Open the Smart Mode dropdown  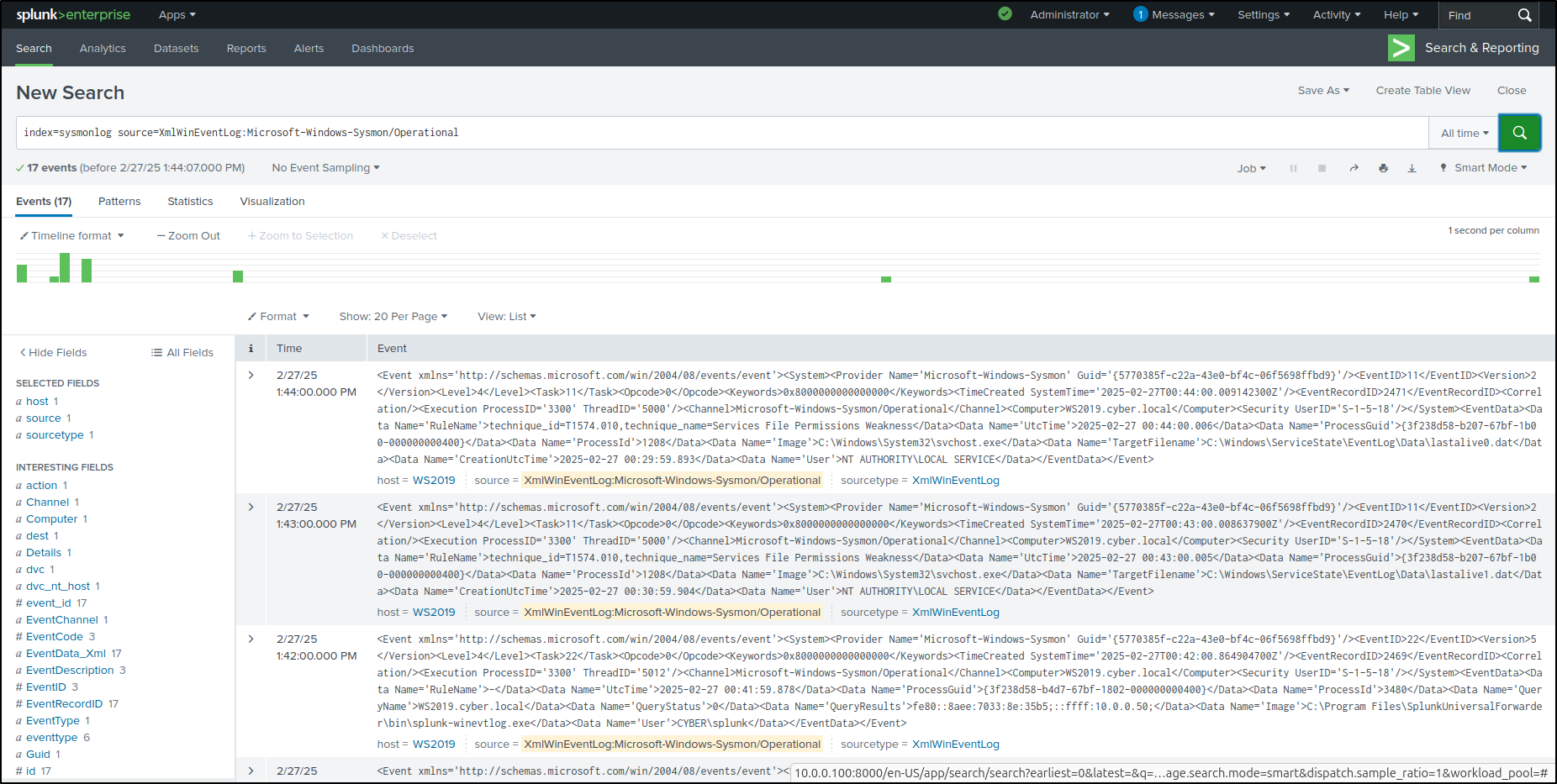[x=1484, y=167]
